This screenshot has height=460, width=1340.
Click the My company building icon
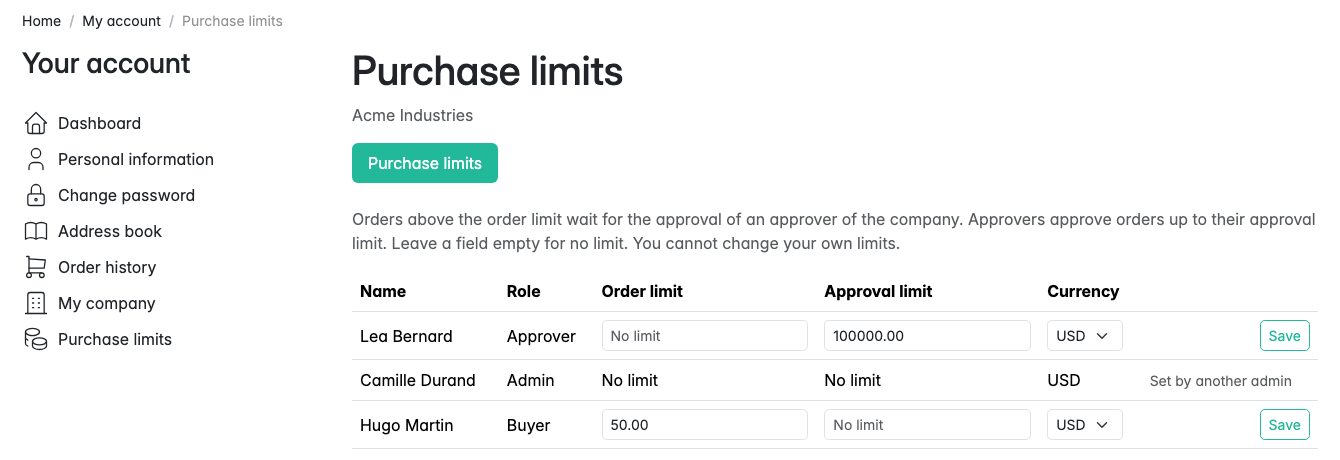click(36, 303)
